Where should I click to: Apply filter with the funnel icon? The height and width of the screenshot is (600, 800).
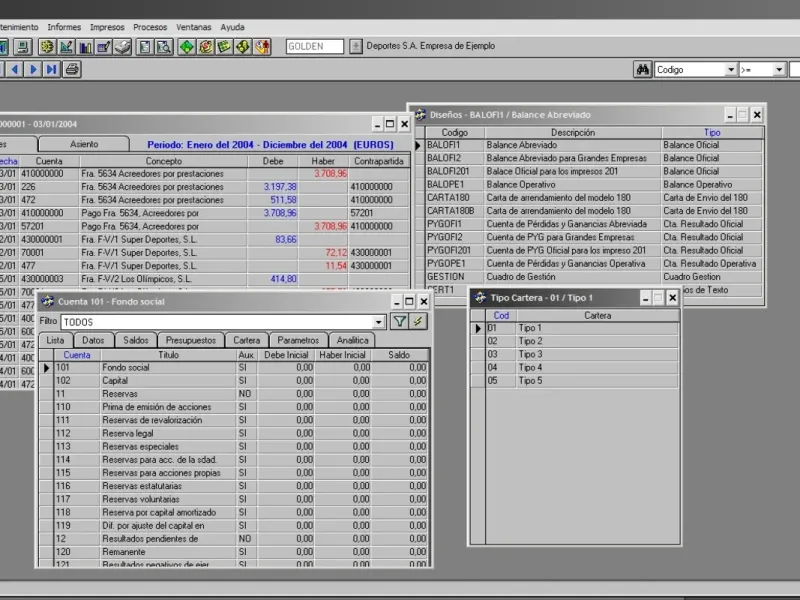pos(399,322)
